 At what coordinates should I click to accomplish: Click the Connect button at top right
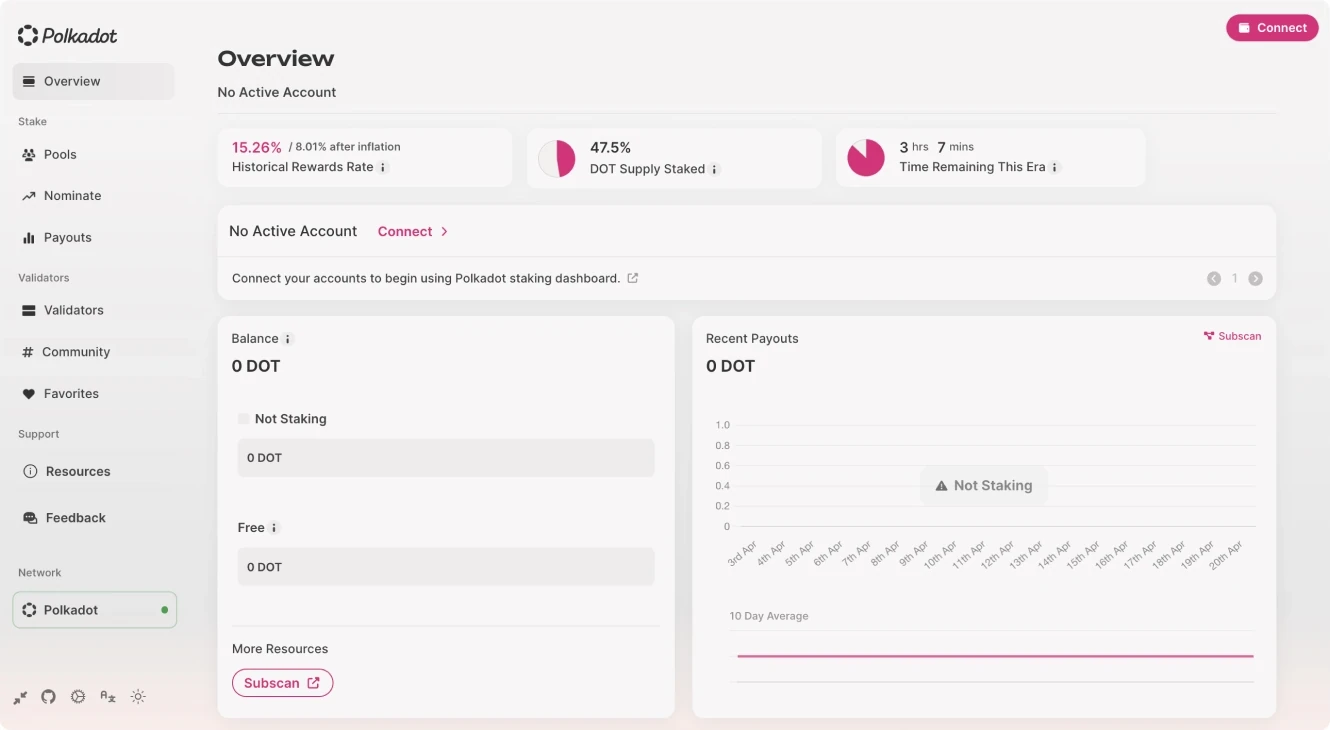1272,28
